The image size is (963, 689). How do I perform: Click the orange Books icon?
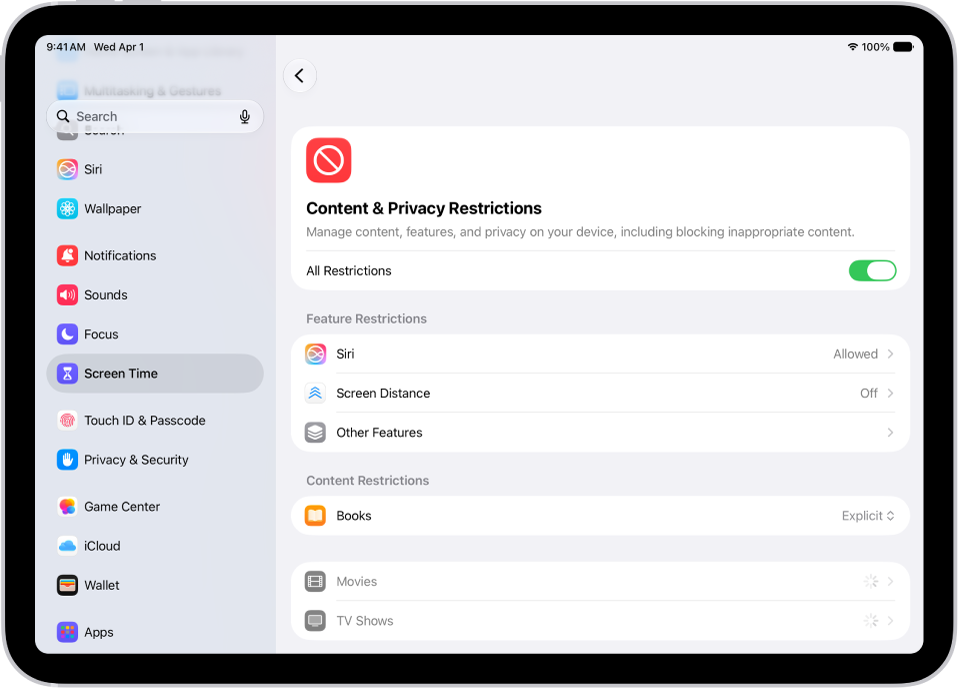[316, 516]
